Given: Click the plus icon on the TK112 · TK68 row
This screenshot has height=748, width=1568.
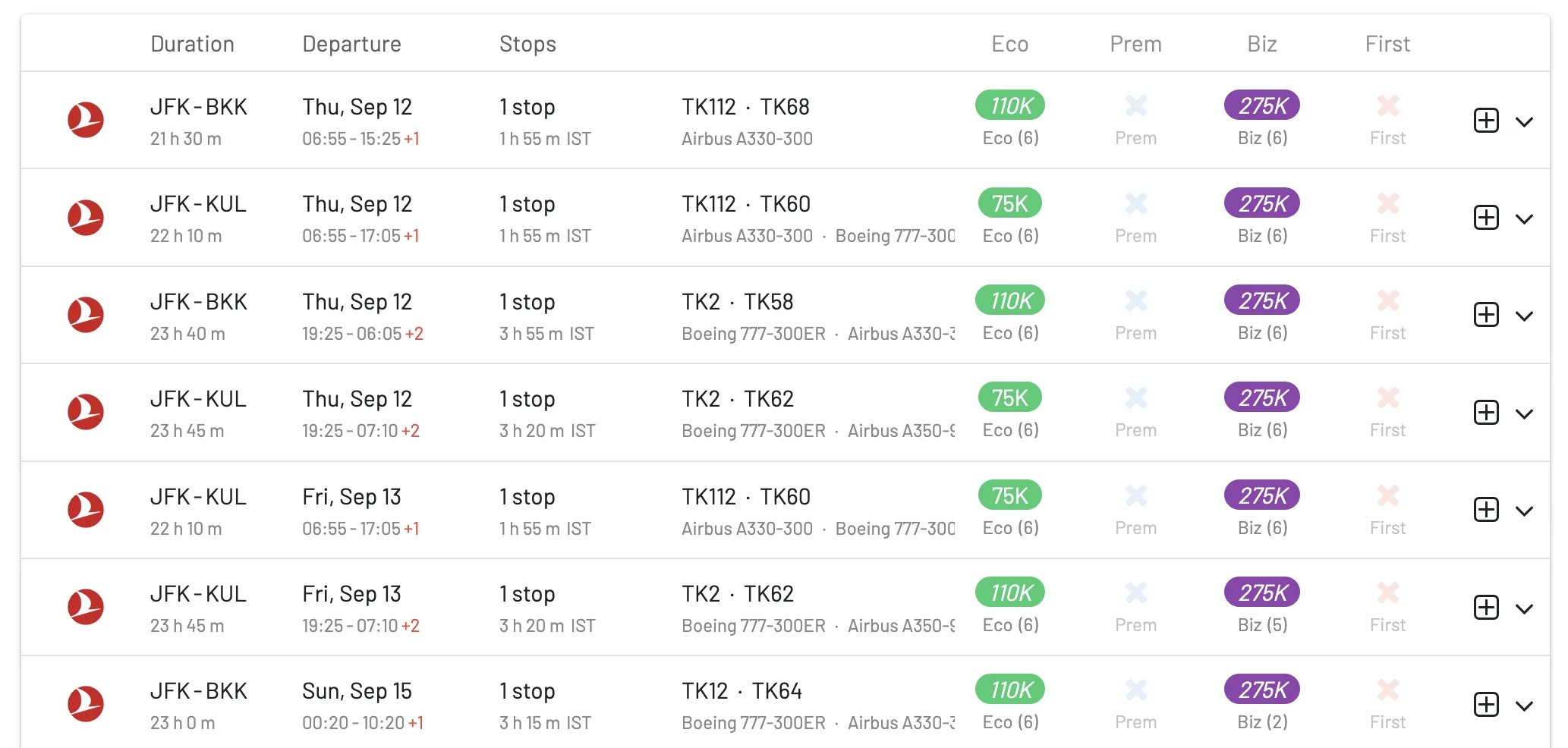Looking at the screenshot, I should tap(1485, 121).
